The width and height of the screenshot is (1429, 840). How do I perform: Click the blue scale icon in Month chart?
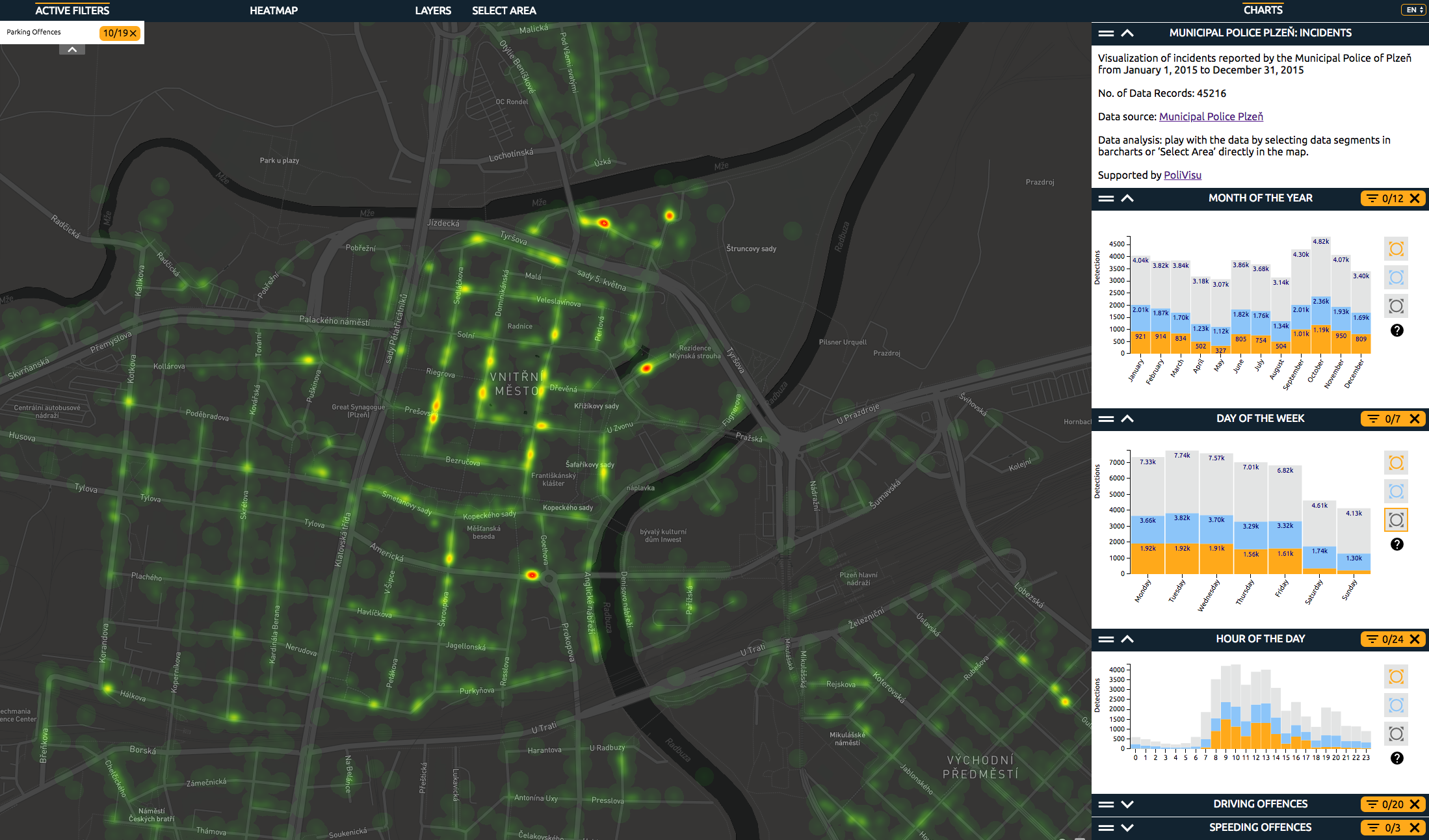click(1396, 278)
